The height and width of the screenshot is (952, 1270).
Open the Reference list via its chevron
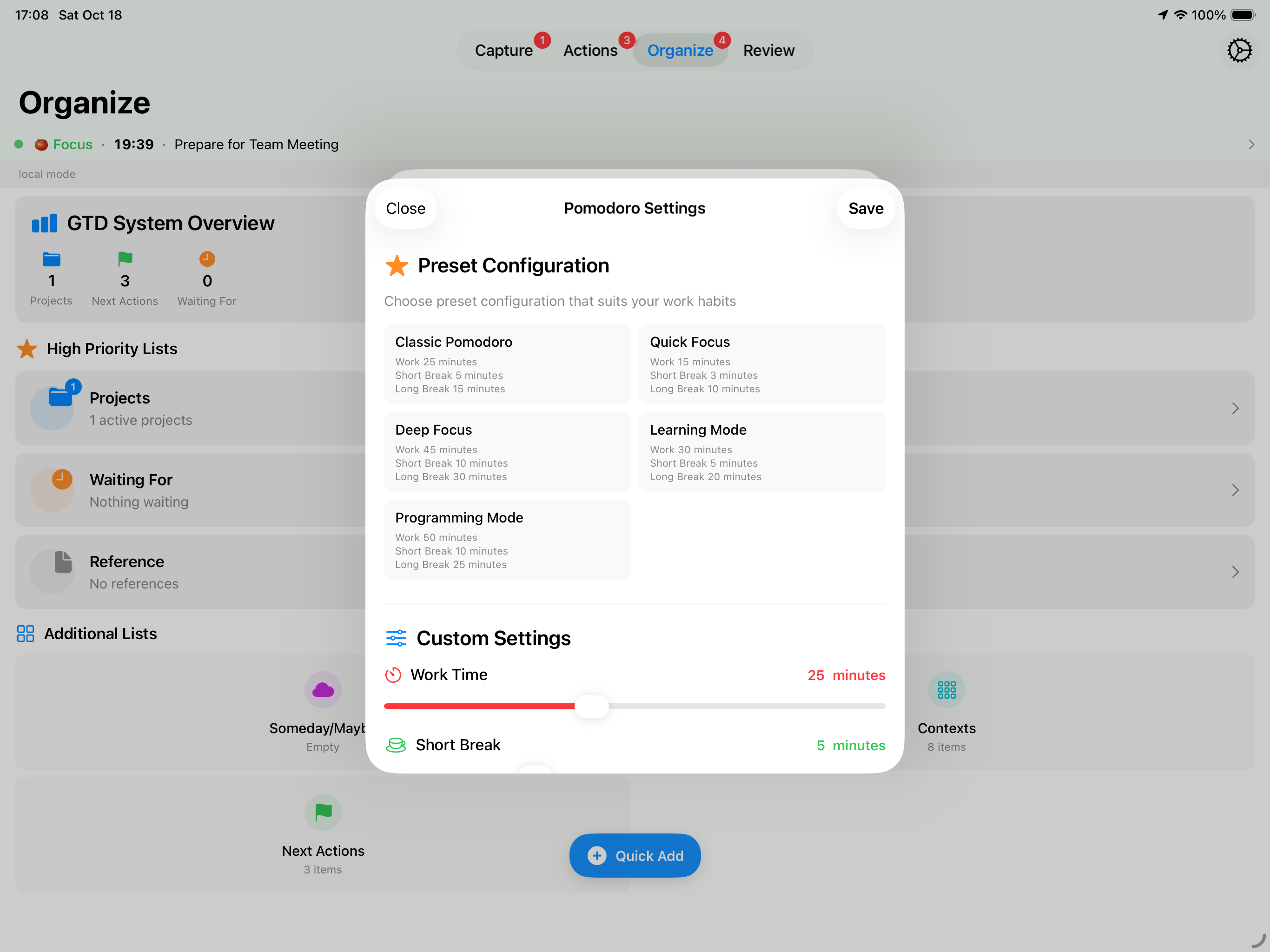(x=1236, y=572)
